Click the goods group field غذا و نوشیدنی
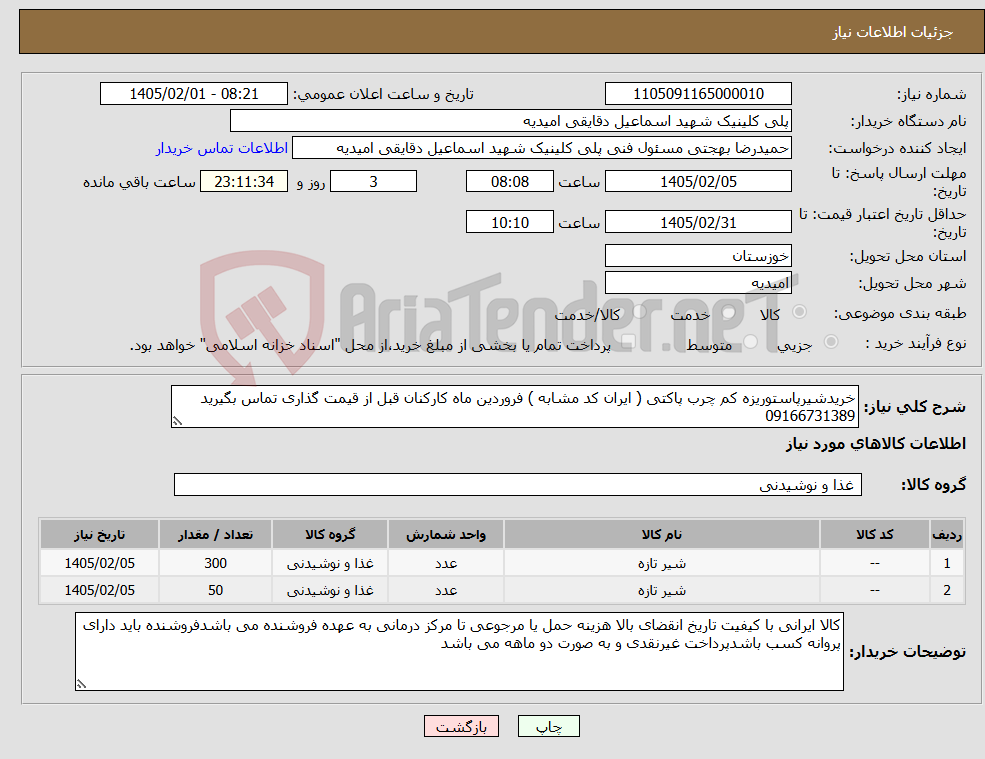 (x=518, y=484)
